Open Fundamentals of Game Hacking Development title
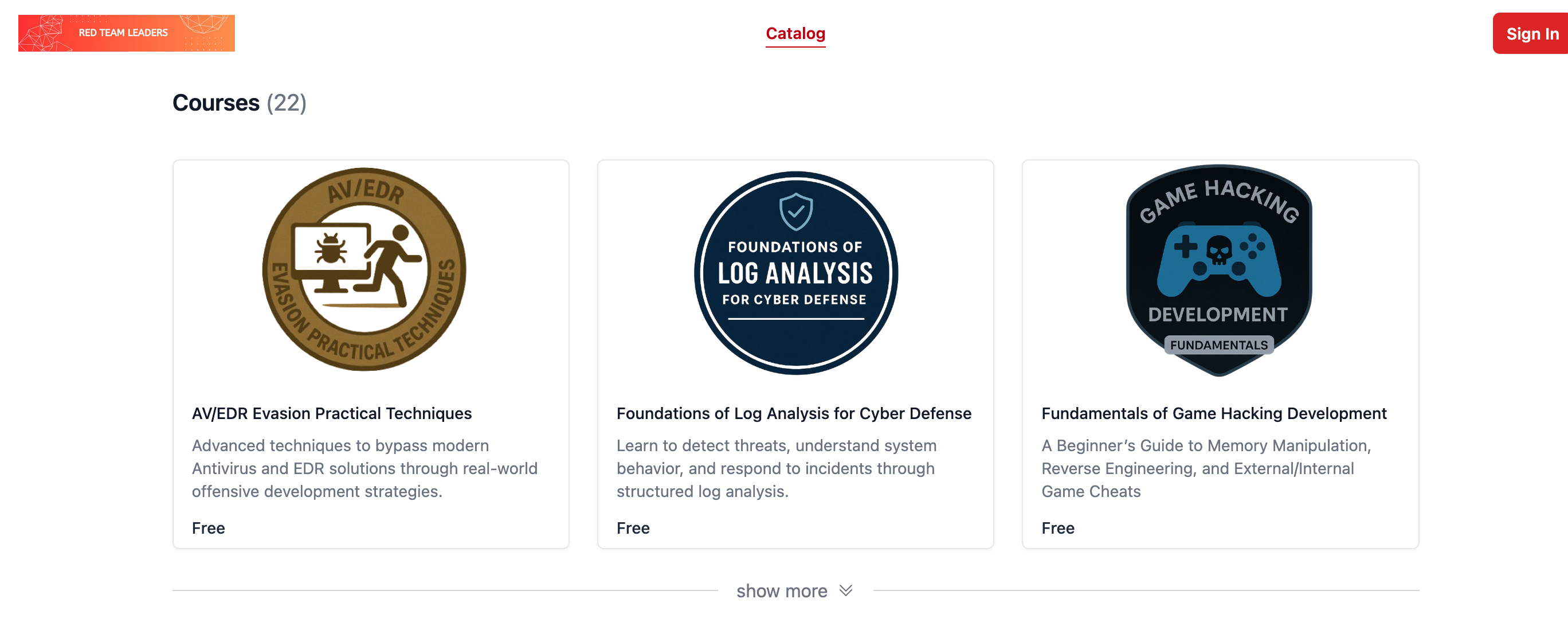This screenshot has height=634, width=1568. coord(1213,413)
